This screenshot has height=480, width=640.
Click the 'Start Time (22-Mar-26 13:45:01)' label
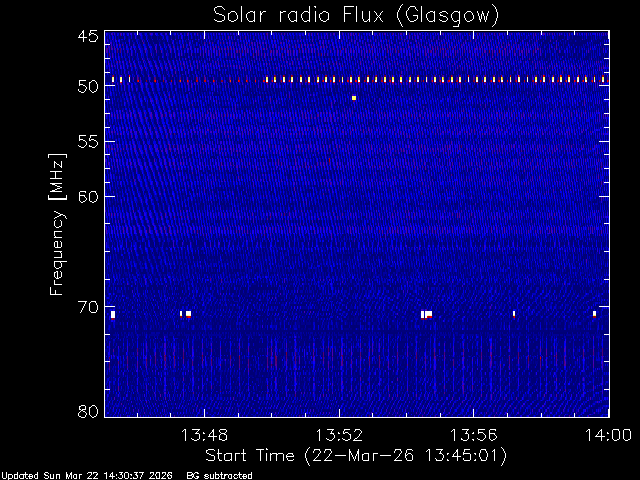[356, 456]
